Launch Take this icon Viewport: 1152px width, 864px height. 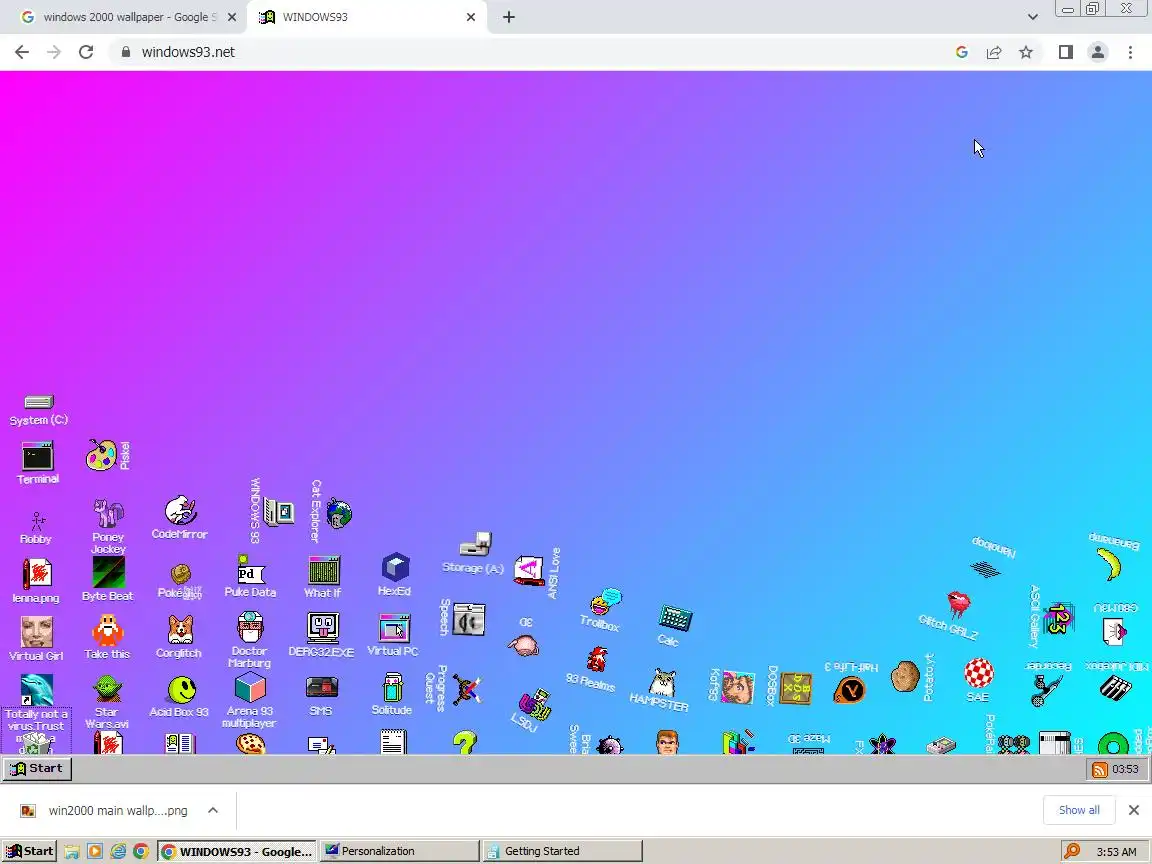tap(107, 630)
